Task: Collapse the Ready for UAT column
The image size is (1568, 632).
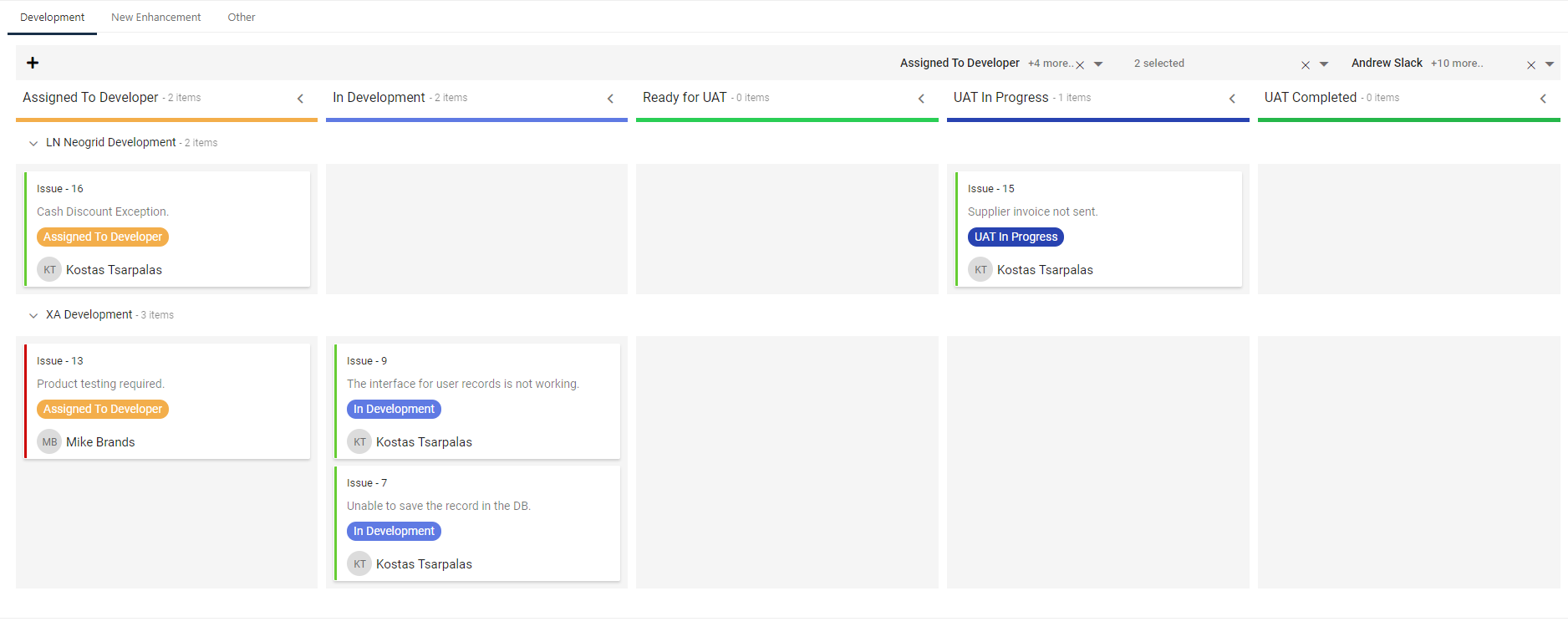Action: 921,99
